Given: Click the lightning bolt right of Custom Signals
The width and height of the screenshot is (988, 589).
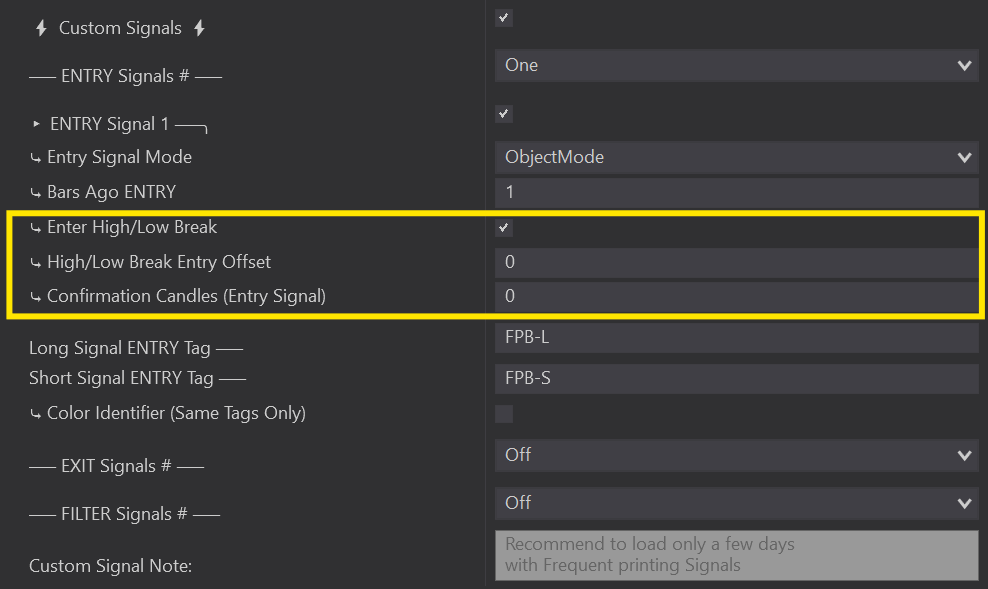Looking at the screenshot, I should (199, 29).
